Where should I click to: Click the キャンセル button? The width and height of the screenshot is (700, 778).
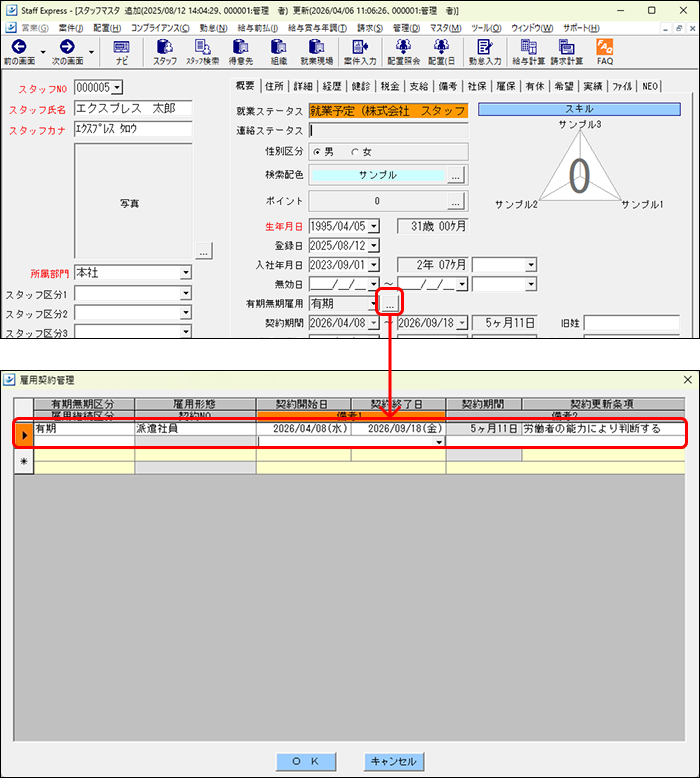coord(394,761)
